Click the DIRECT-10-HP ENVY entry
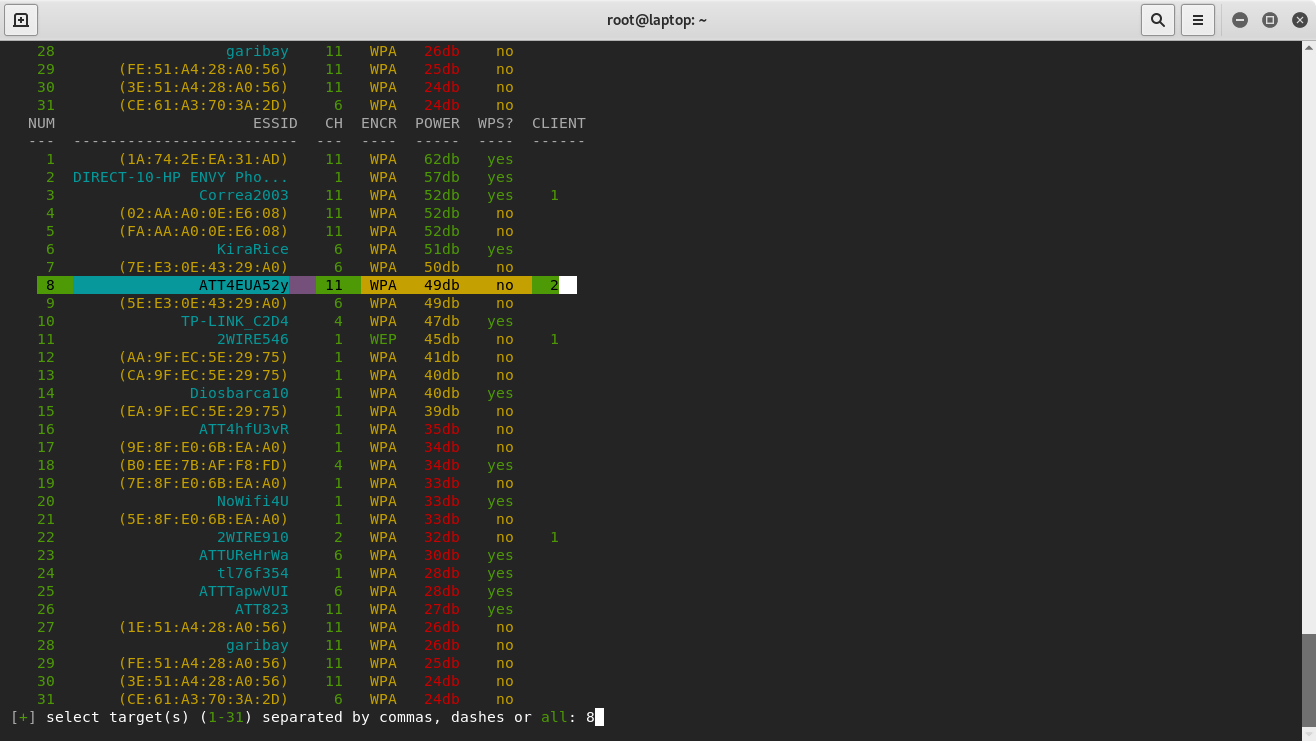 180,177
